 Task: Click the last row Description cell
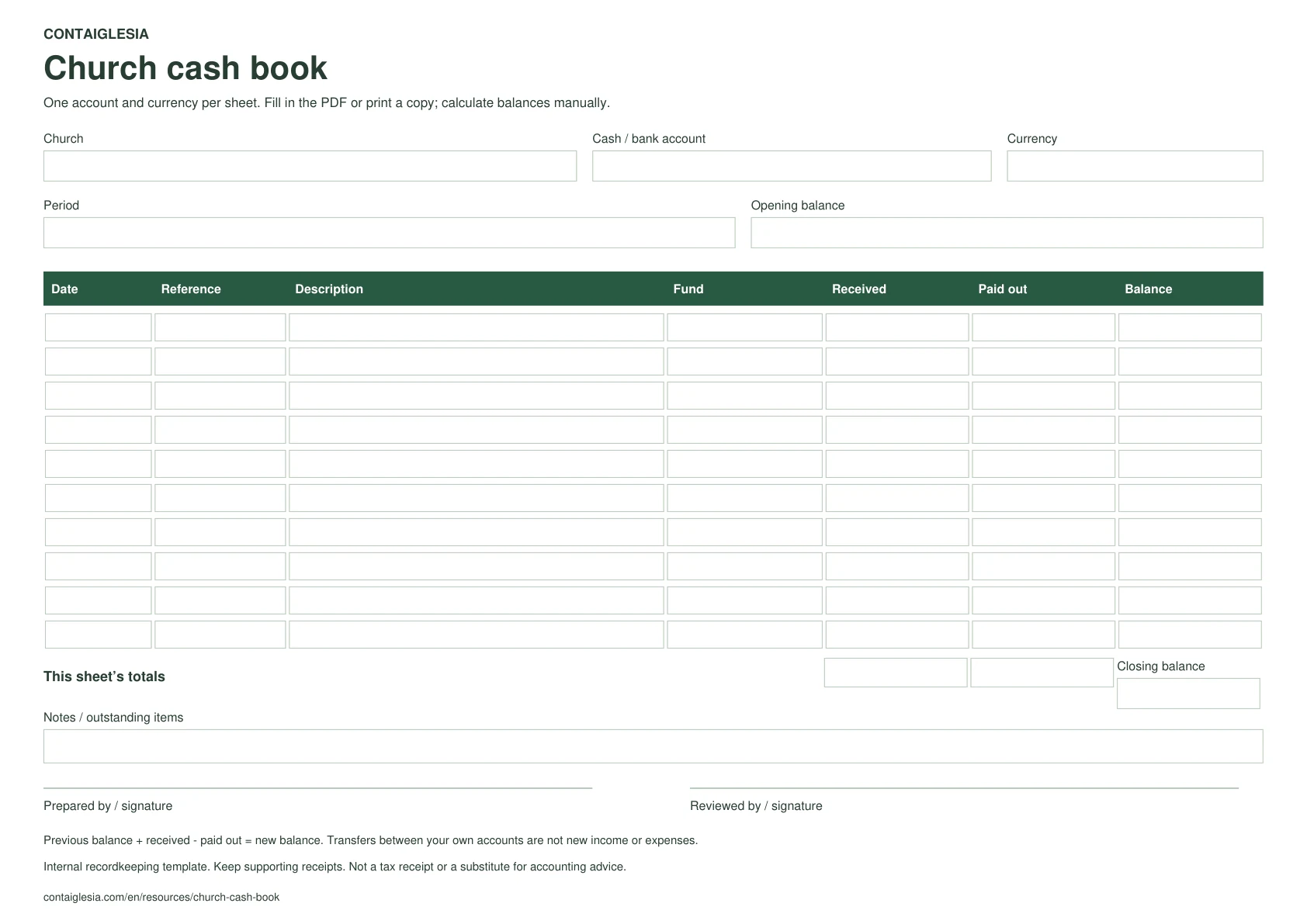477,635
